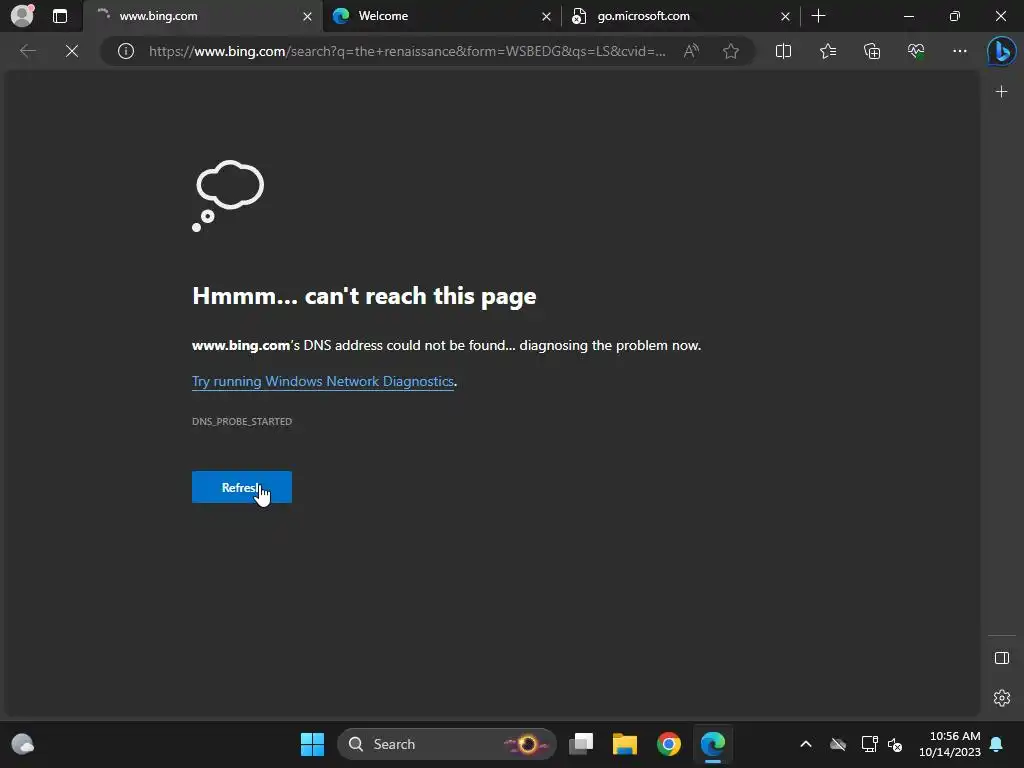Open the weather widget on taskbar
Viewport: 1024px width, 768px height.
(x=23, y=744)
